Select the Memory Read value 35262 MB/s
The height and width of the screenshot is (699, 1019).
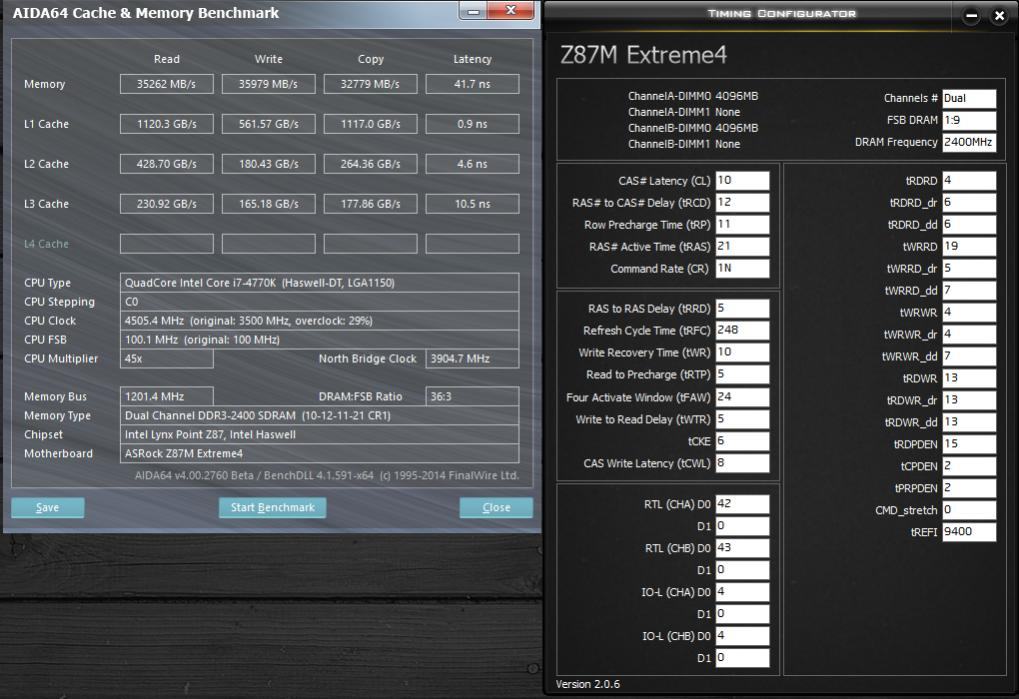click(x=166, y=84)
